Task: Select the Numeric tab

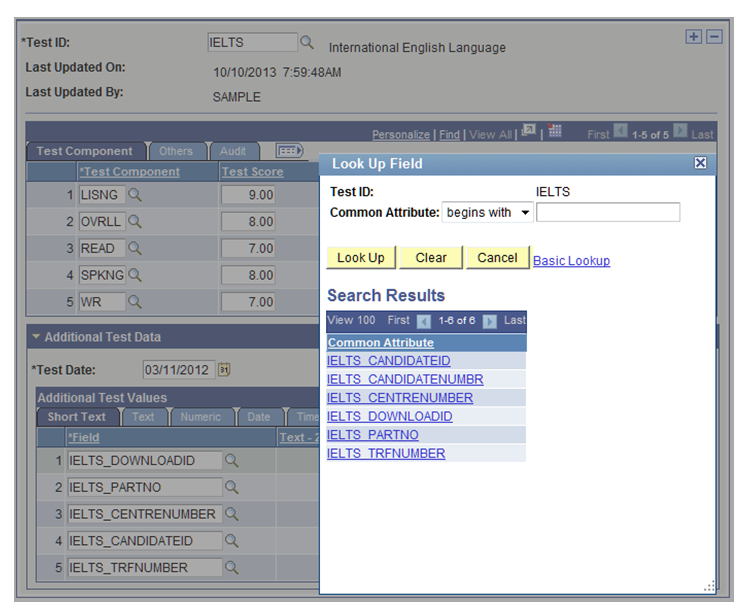Action: 201,417
